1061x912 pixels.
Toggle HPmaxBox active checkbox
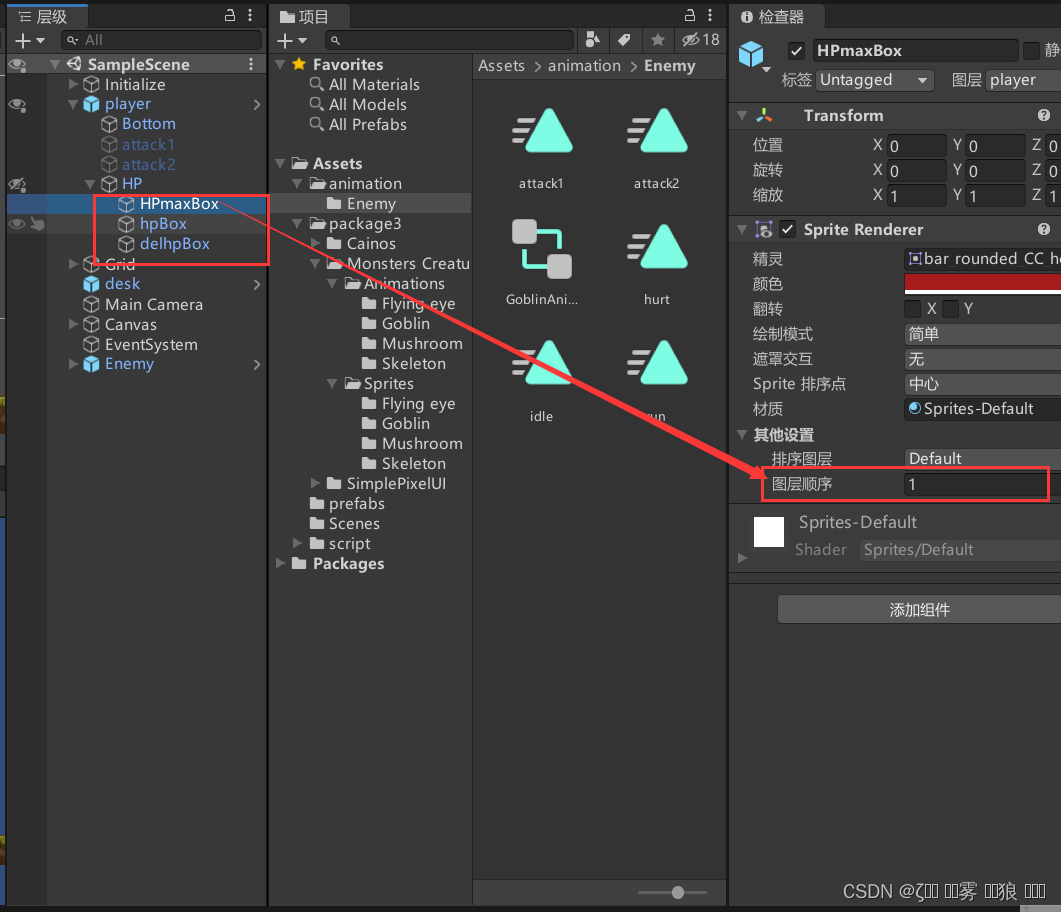click(796, 51)
